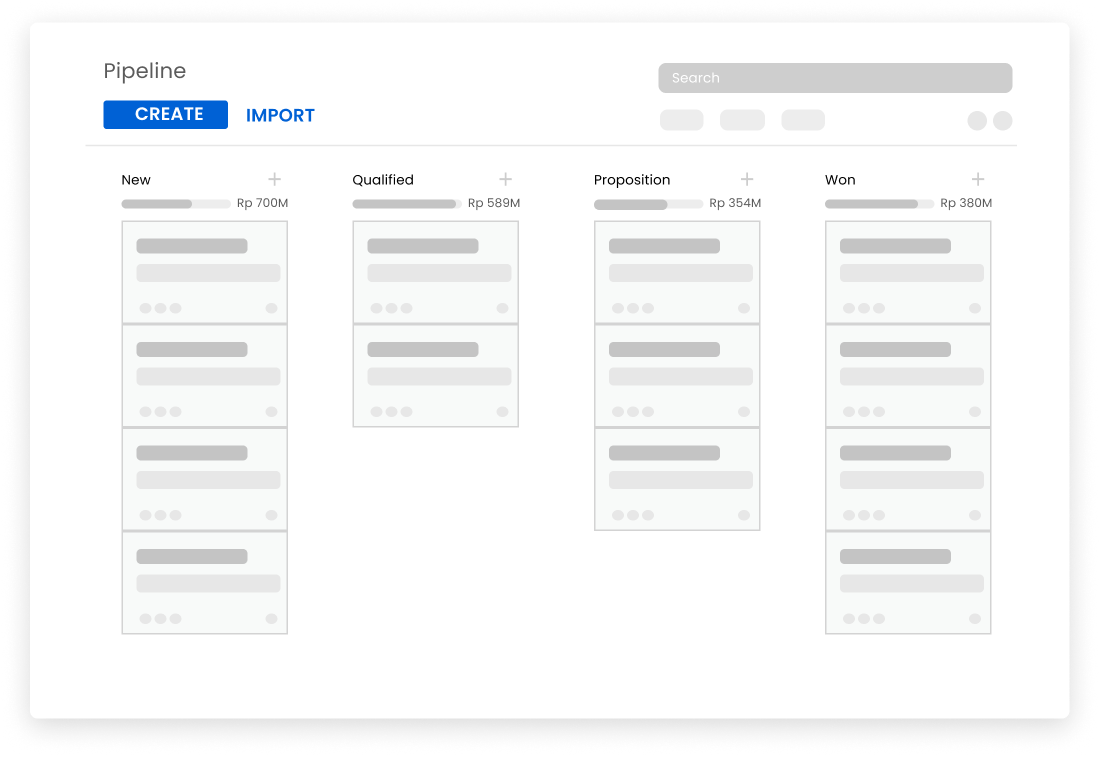Click the plus icon in New column
The width and height of the screenshot is (1100, 757).
(275, 180)
